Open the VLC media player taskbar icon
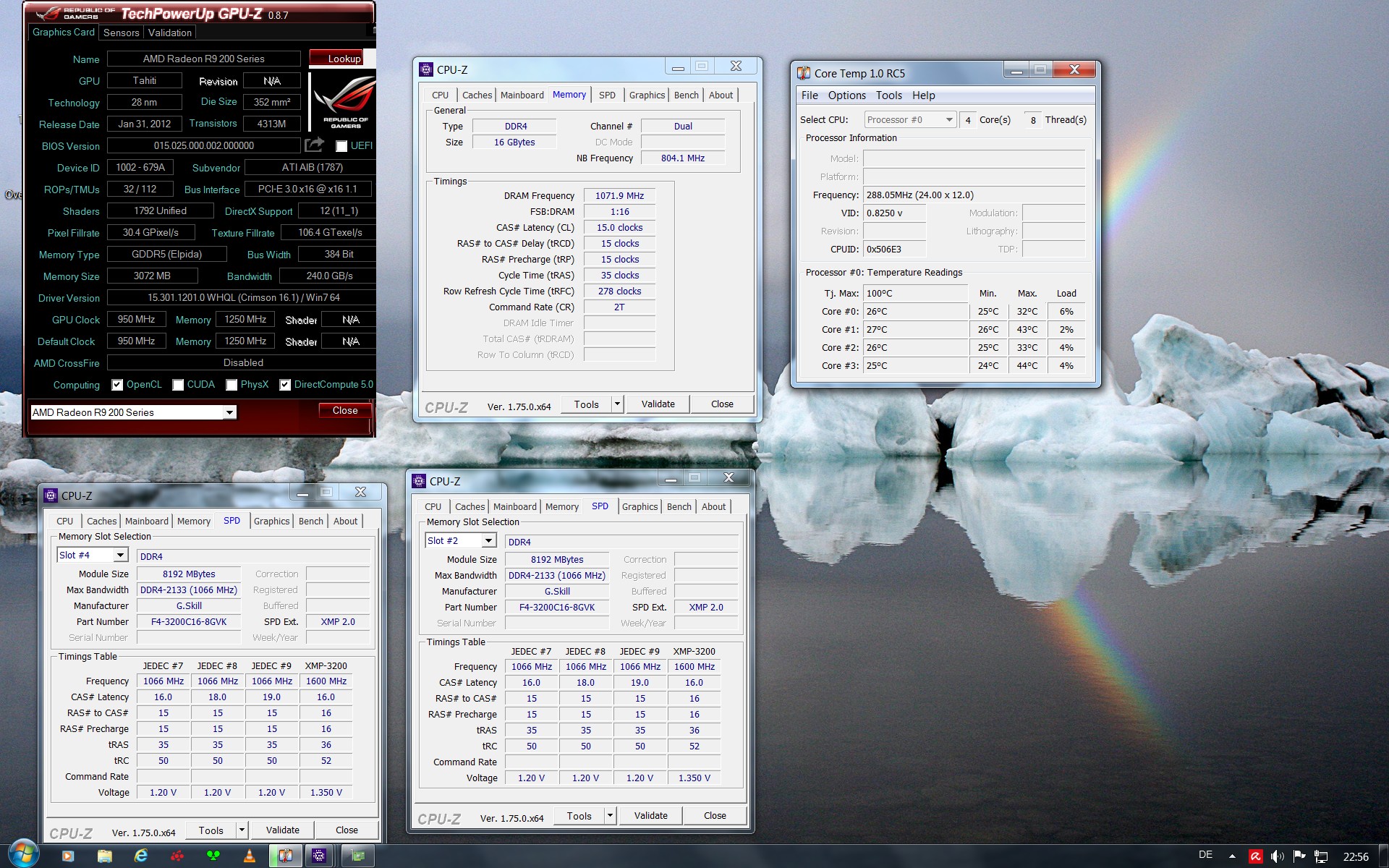This screenshot has height=868, width=1389. [x=249, y=856]
